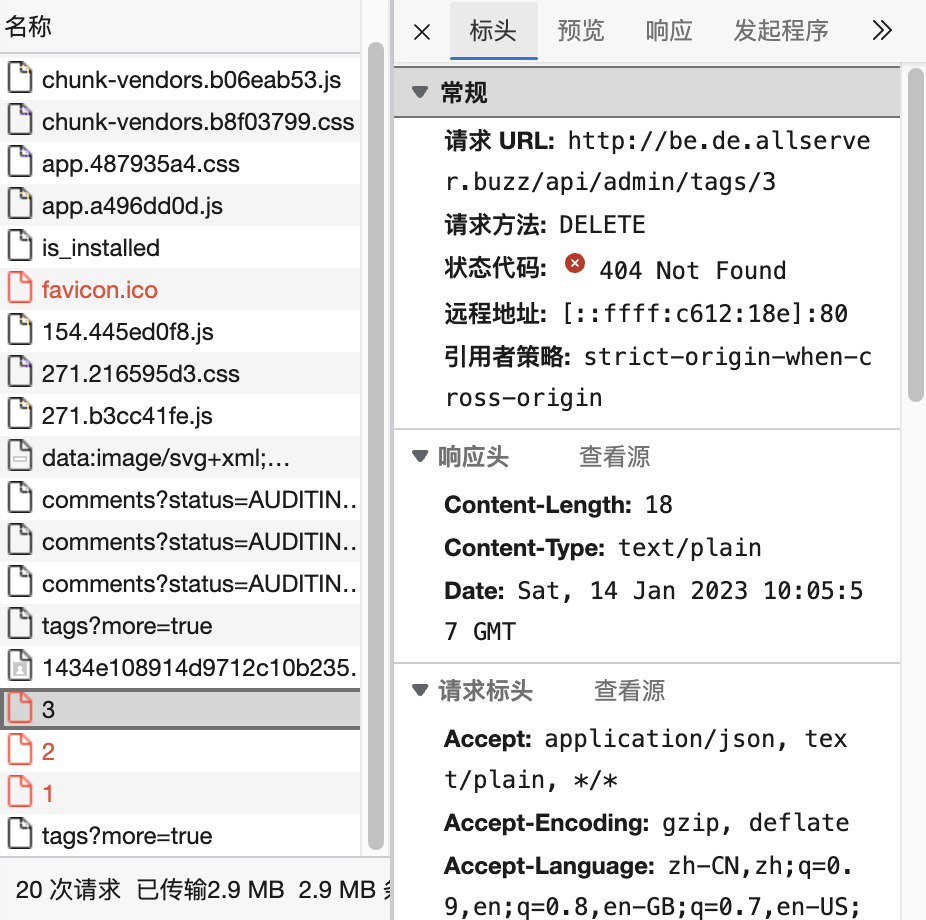Click the remote address value

pyautogui.click(x=705, y=313)
